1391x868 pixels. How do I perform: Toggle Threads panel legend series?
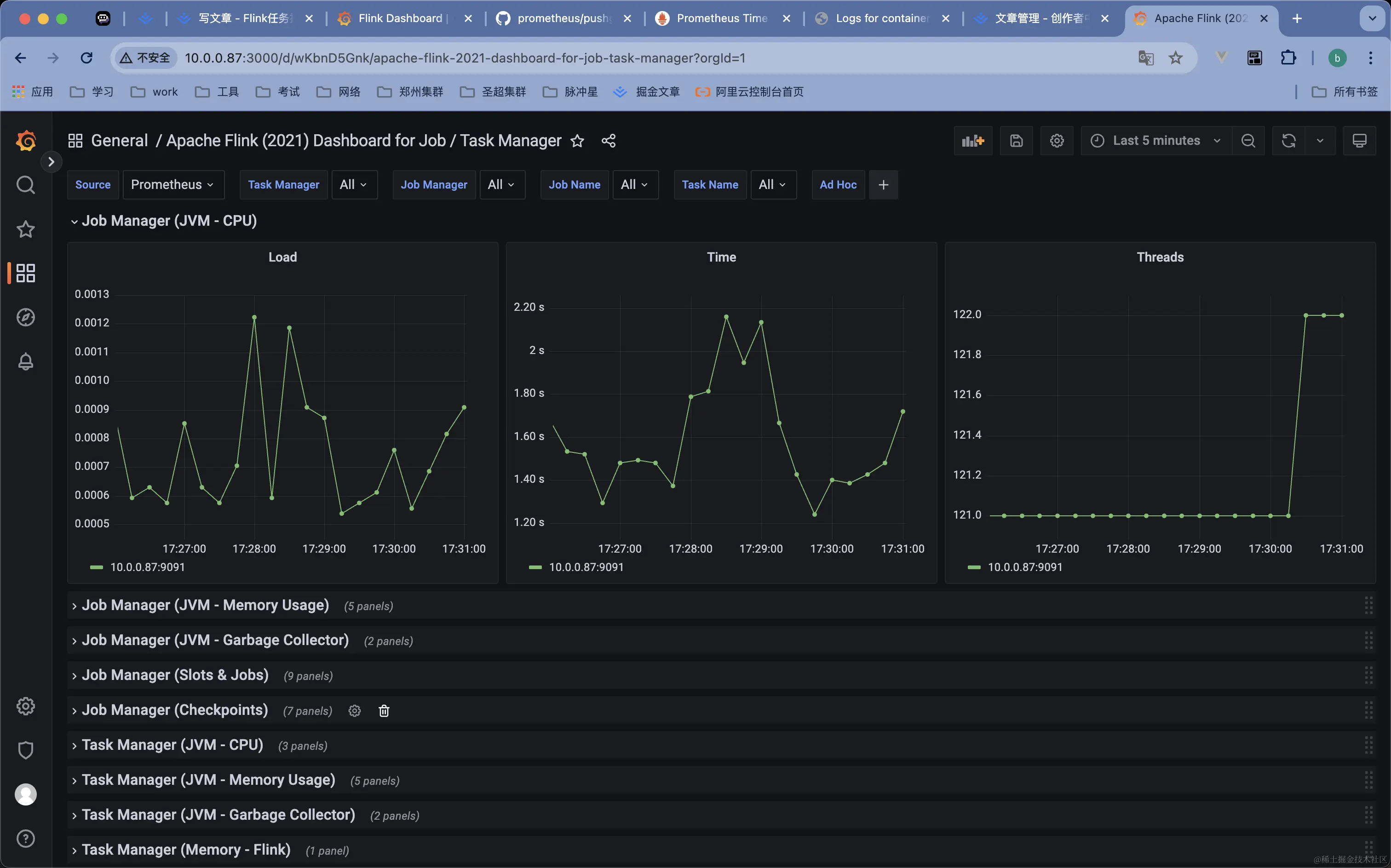pos(1024,567)
